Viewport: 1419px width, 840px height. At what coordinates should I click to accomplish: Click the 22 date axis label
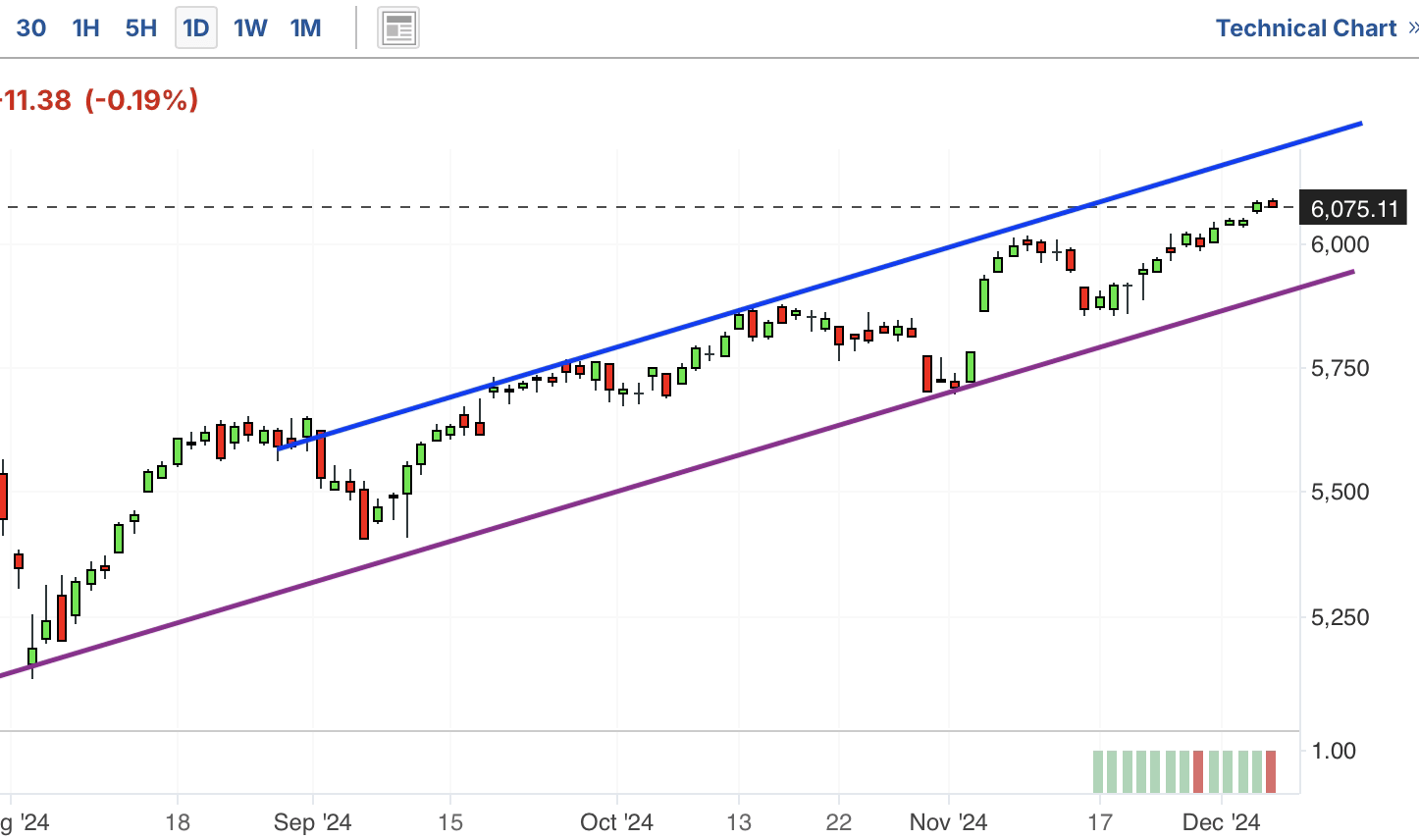pyautogui.click(x=839, y=821)
